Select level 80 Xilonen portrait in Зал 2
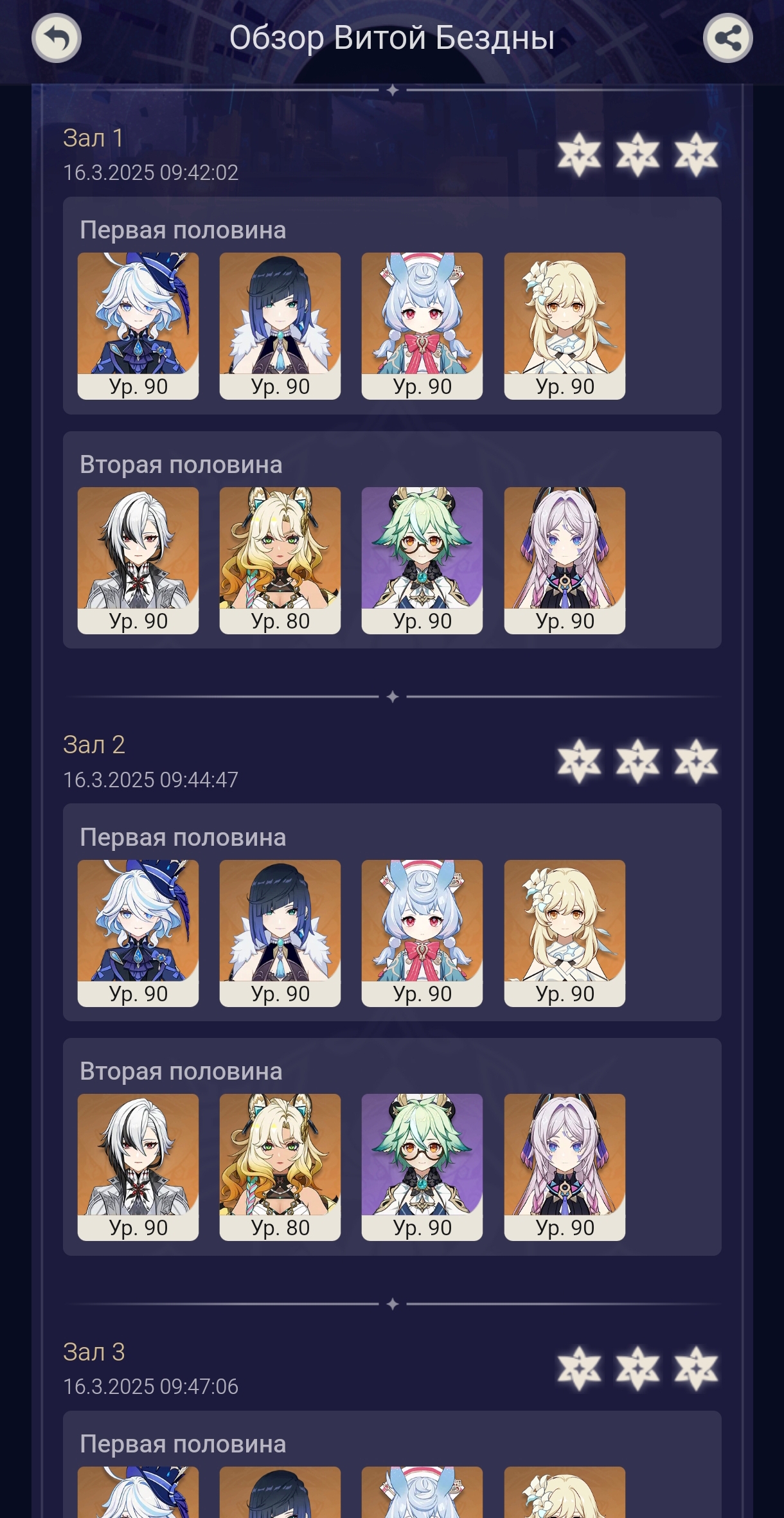Screen dimensions: 784x1518 tap(280, 1167)
